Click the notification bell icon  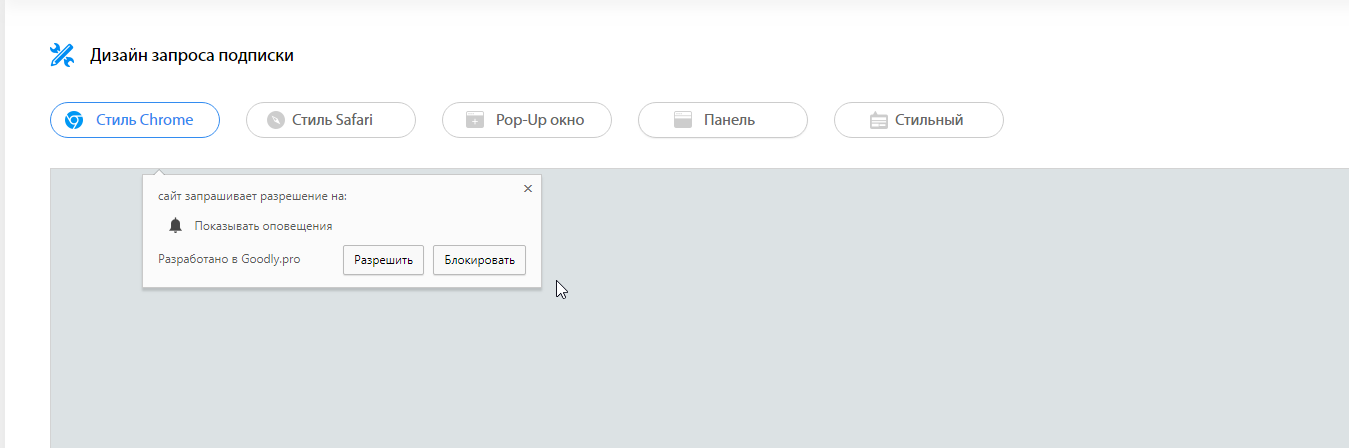(176, 226)
